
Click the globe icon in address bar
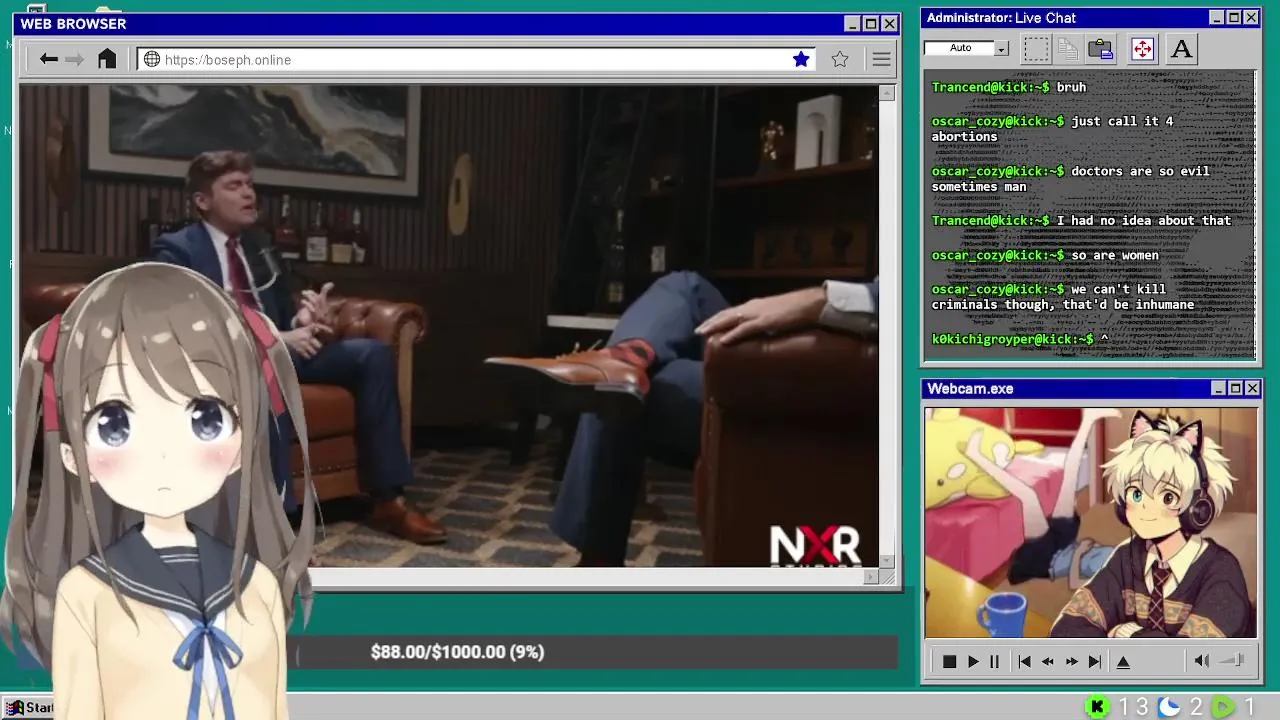(x=152, y=60)
